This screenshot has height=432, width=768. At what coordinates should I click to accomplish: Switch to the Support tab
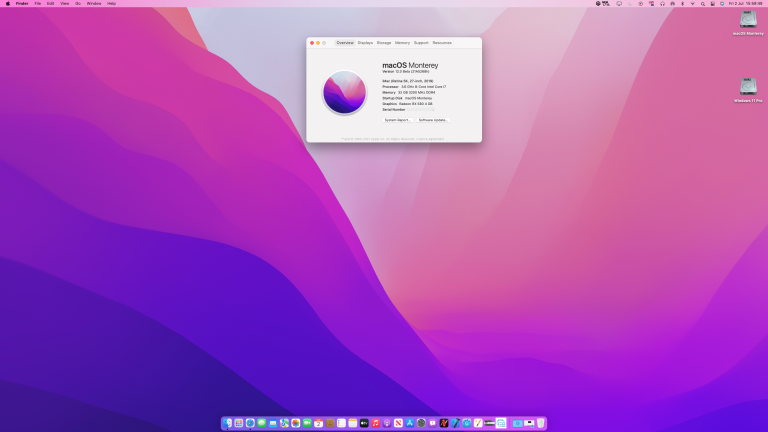pyautogui.click(x=421, y=43)
